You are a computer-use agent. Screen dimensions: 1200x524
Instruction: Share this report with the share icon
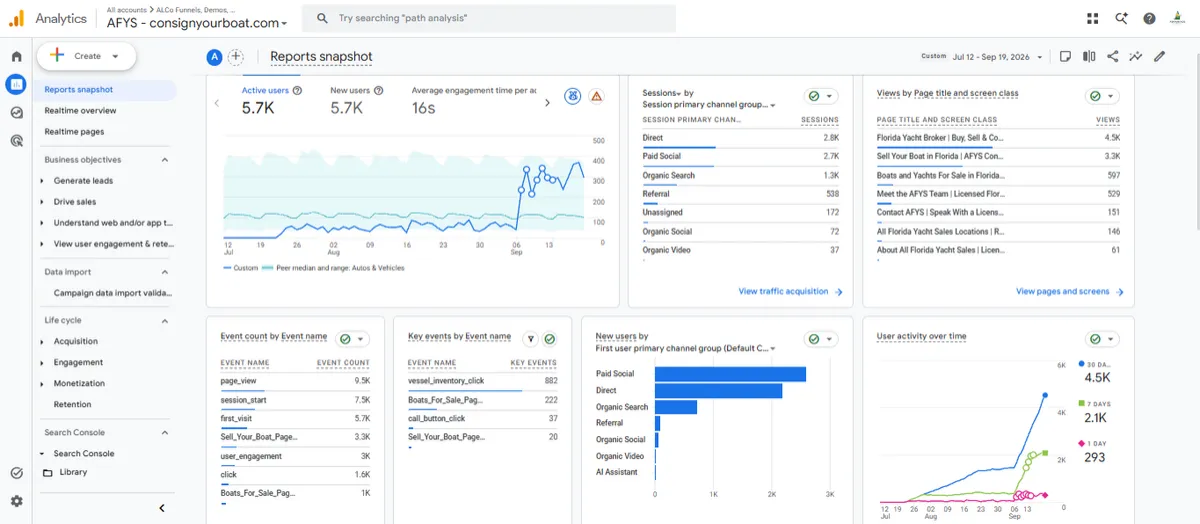click(x=1113, y=56)
